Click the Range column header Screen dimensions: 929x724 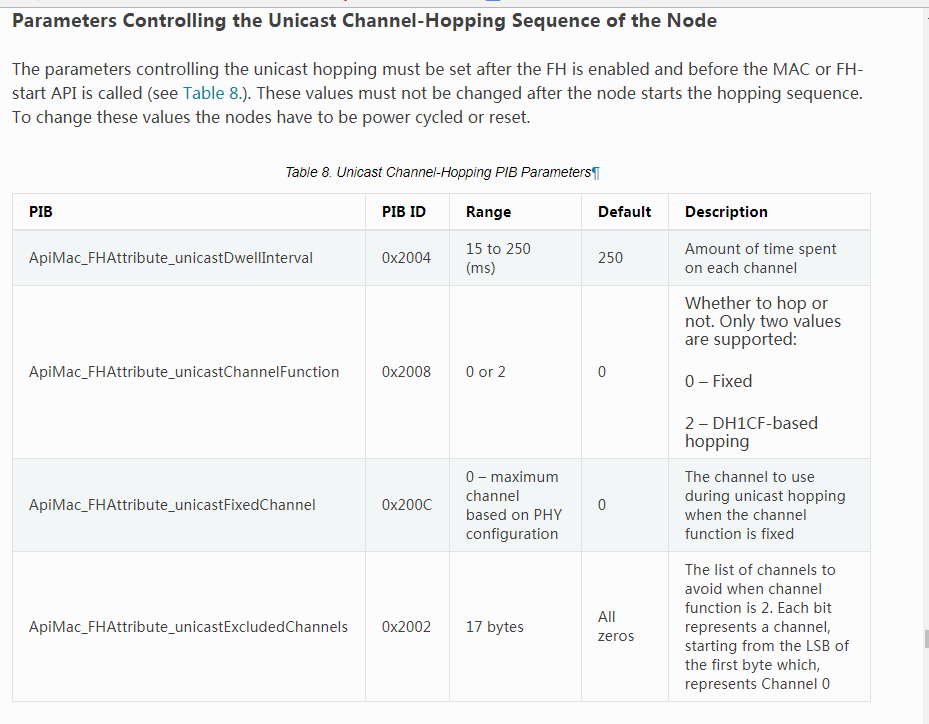[x=488, y=212]
